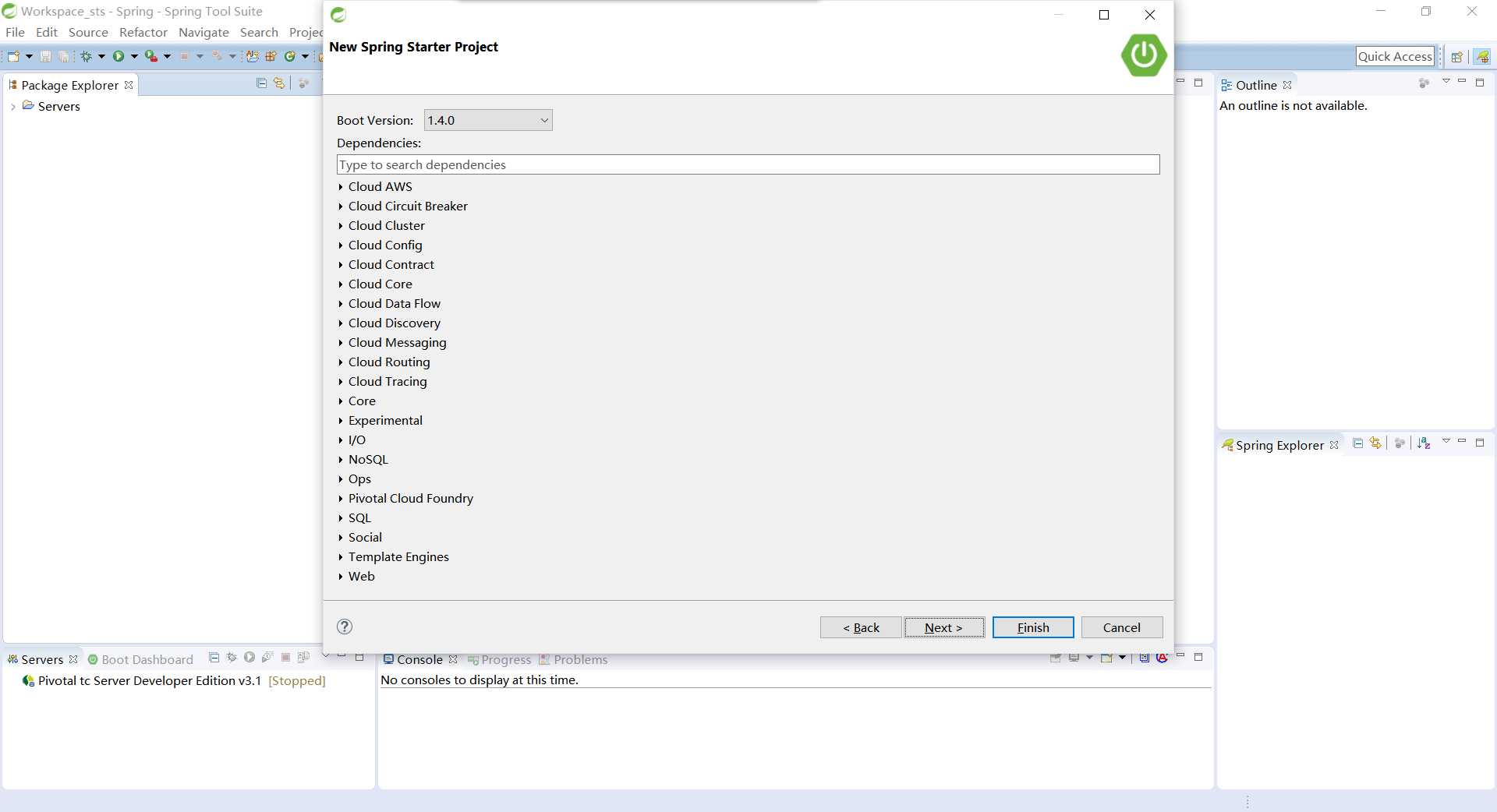Click the Debug bug toolbar icon
This screenshot has width=1497, height=812.
point(86,56)
